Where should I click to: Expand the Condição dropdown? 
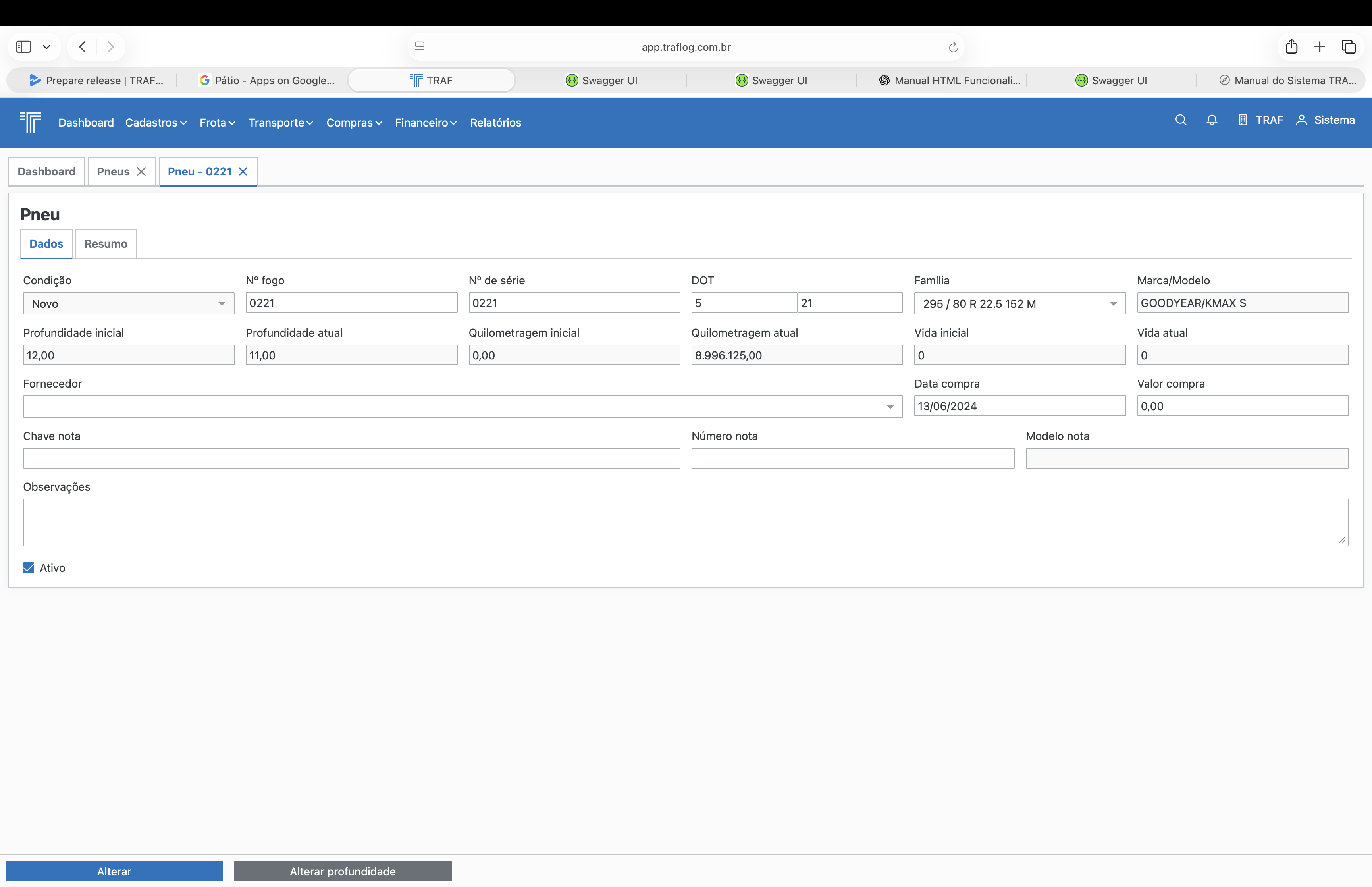pyautogui.click(x=221, y=303)
